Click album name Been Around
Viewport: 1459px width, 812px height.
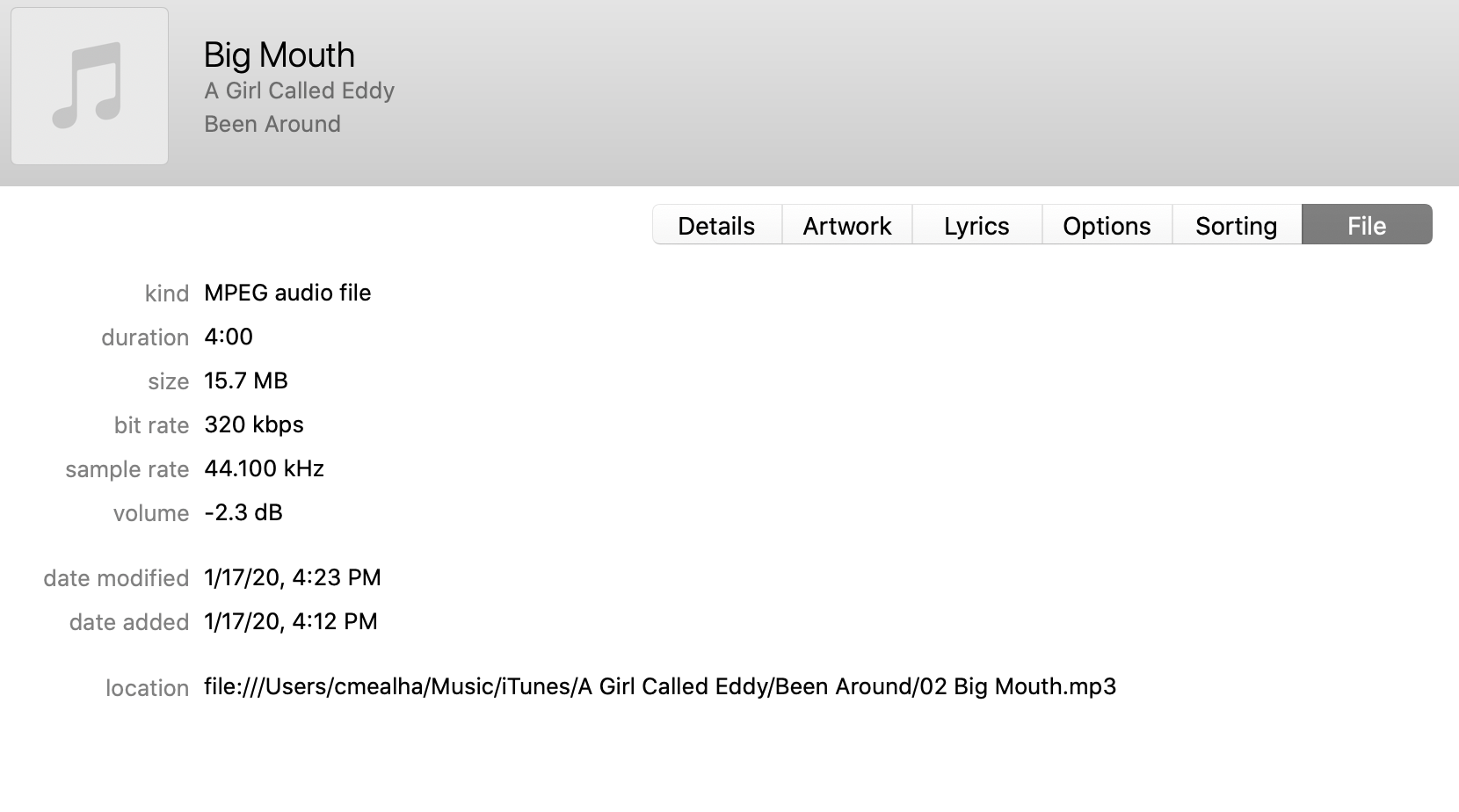[272, 124]
